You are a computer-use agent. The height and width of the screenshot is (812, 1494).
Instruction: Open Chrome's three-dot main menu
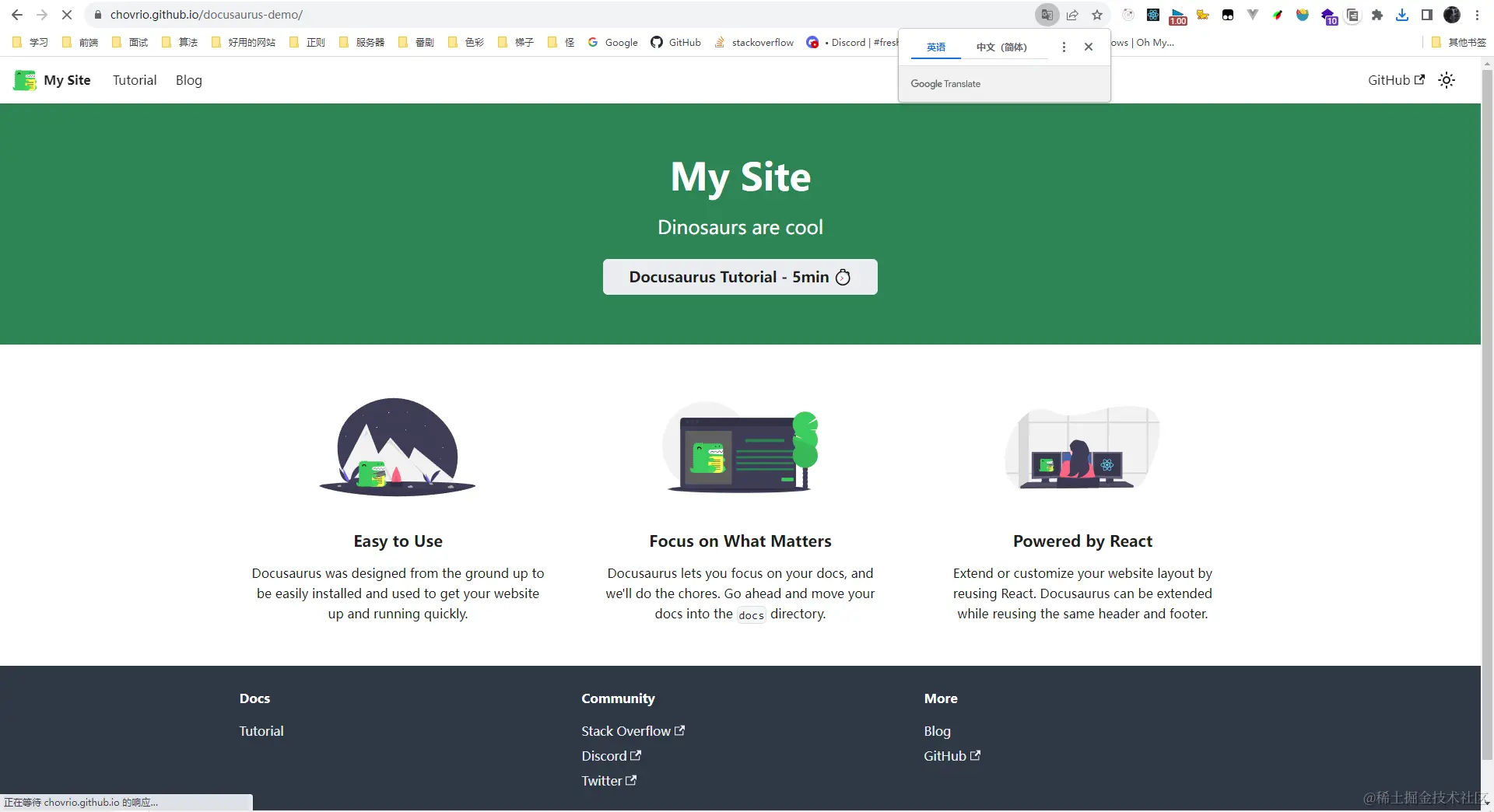coord(1477,15)
